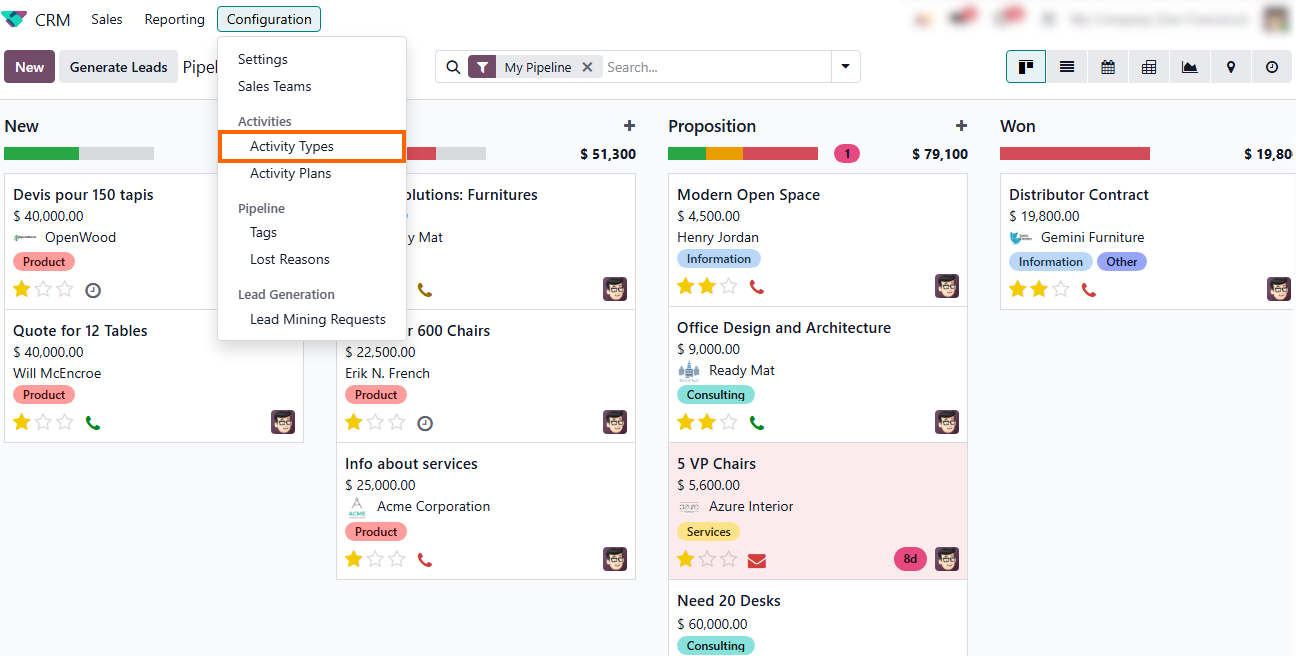Open Configuration menu

269,19
